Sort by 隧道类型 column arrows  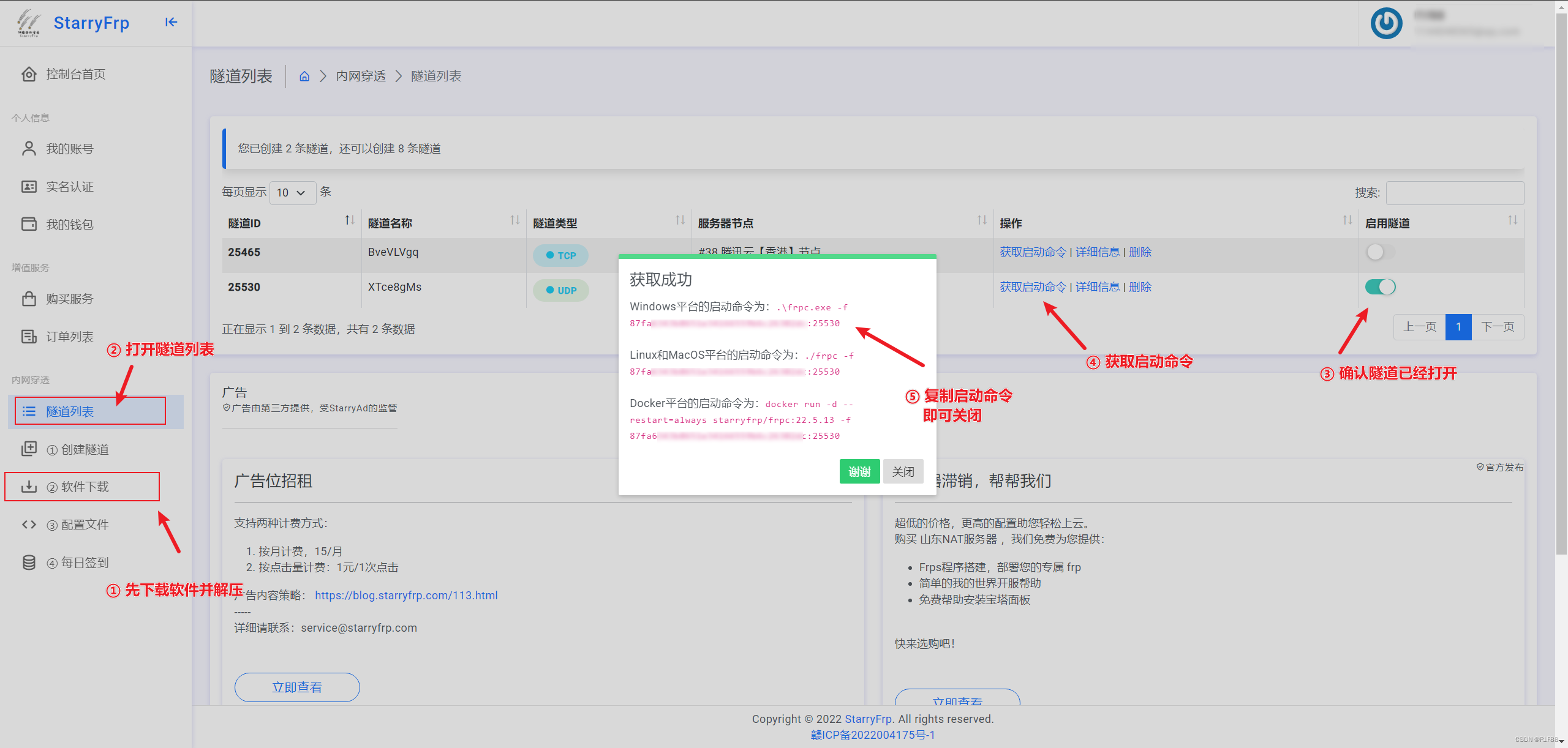680,220
